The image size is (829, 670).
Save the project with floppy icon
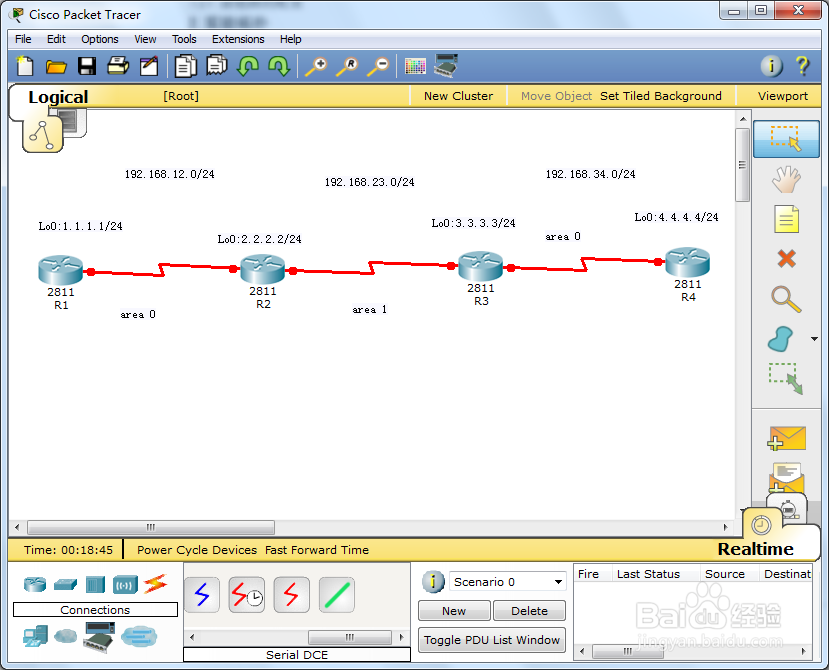tap(87, 66)
